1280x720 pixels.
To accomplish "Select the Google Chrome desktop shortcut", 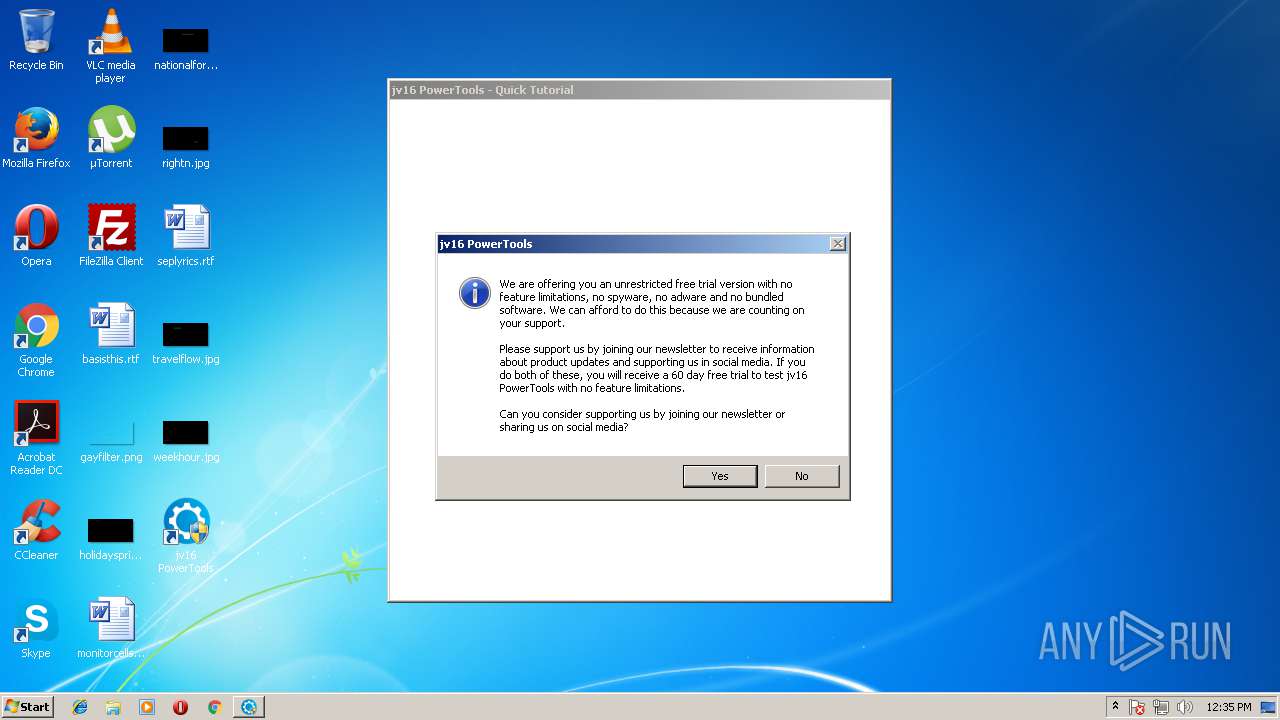I will 36,340.
